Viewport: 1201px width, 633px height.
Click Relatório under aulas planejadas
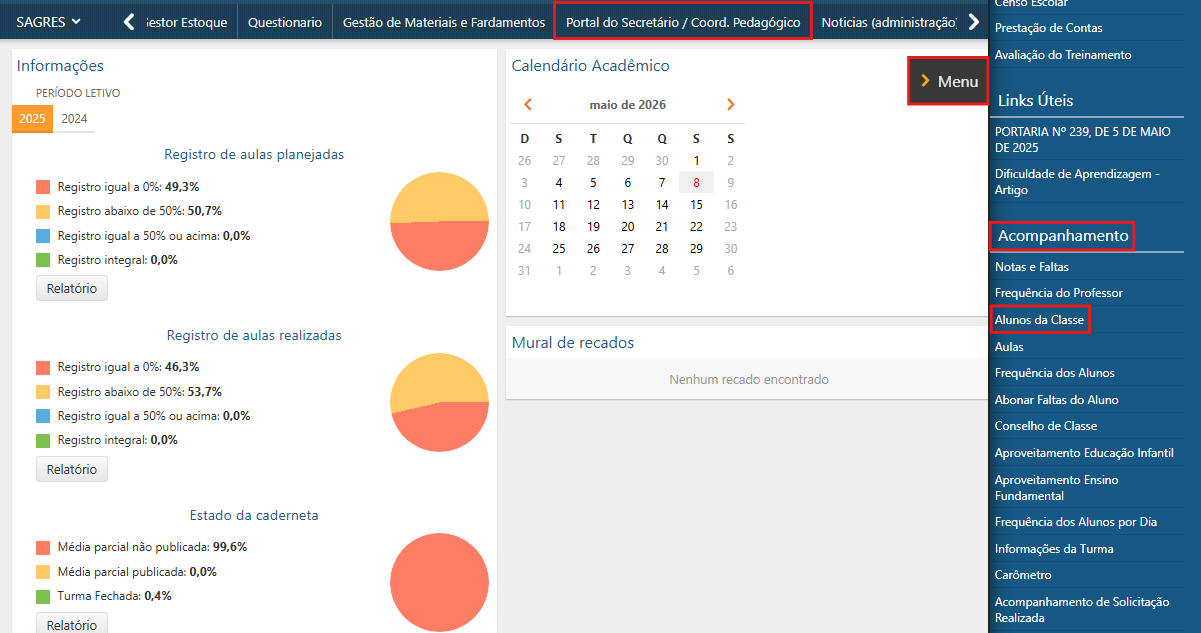click(x=72, y=288)
